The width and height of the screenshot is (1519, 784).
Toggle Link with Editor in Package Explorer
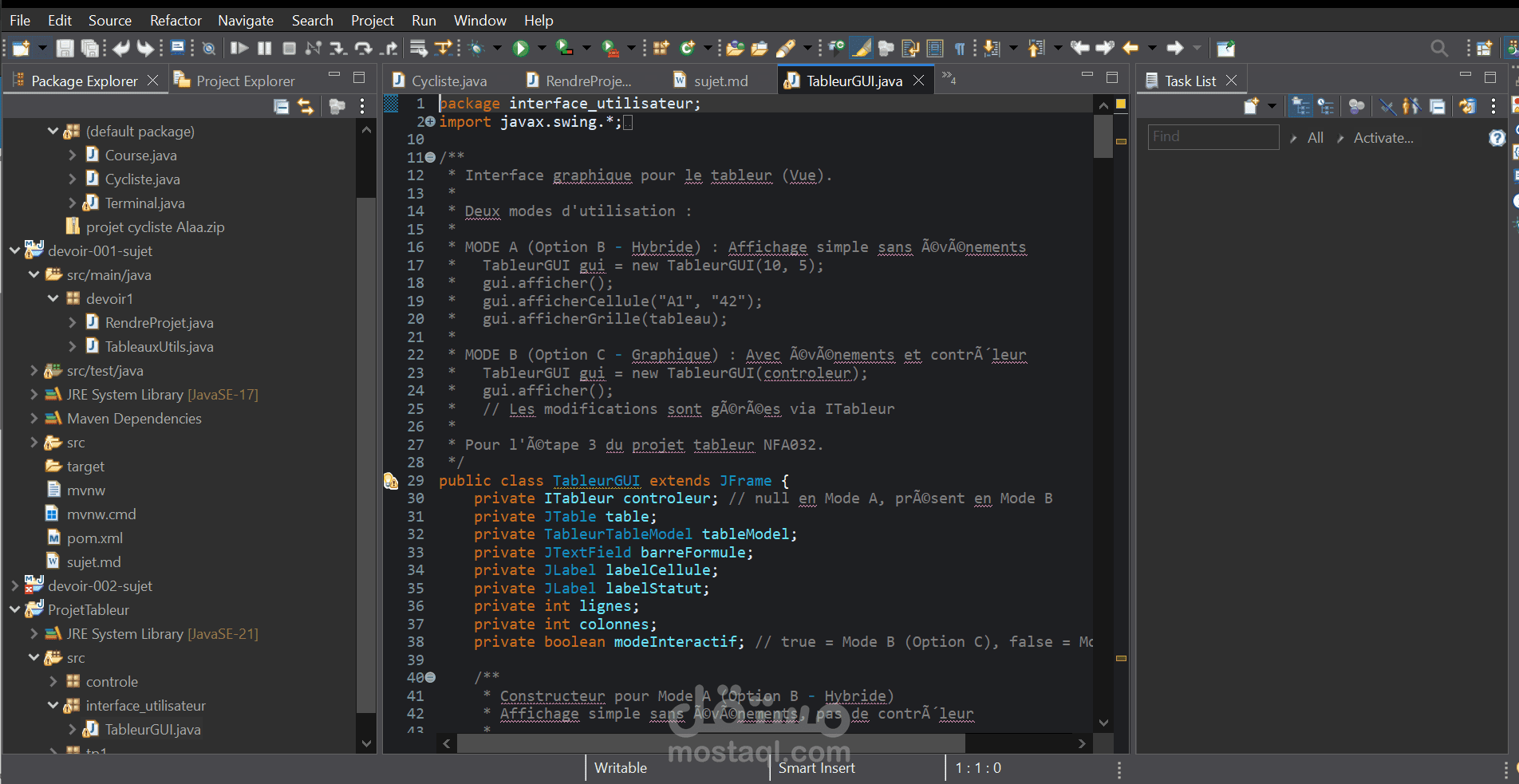click(x=306, y=106)
